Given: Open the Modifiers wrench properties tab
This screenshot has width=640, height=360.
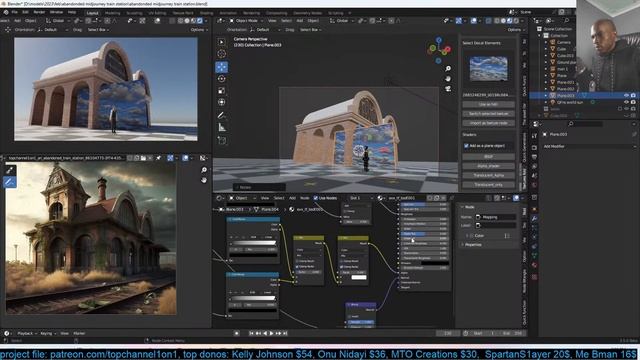Looking at the screenshot, I should (534, 219).
